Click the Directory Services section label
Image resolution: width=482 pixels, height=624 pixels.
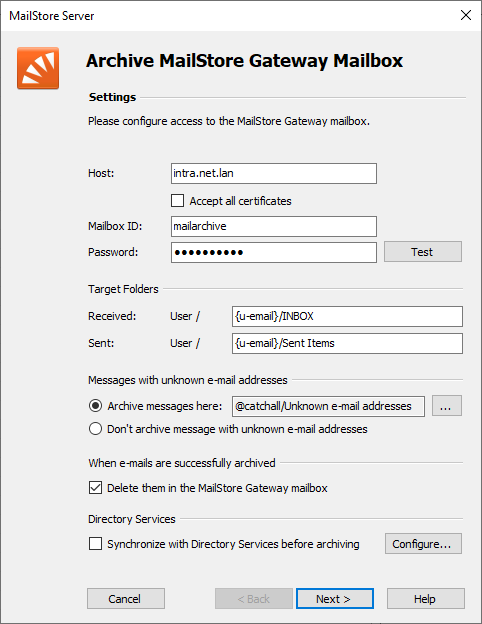[x=132, y=519]
